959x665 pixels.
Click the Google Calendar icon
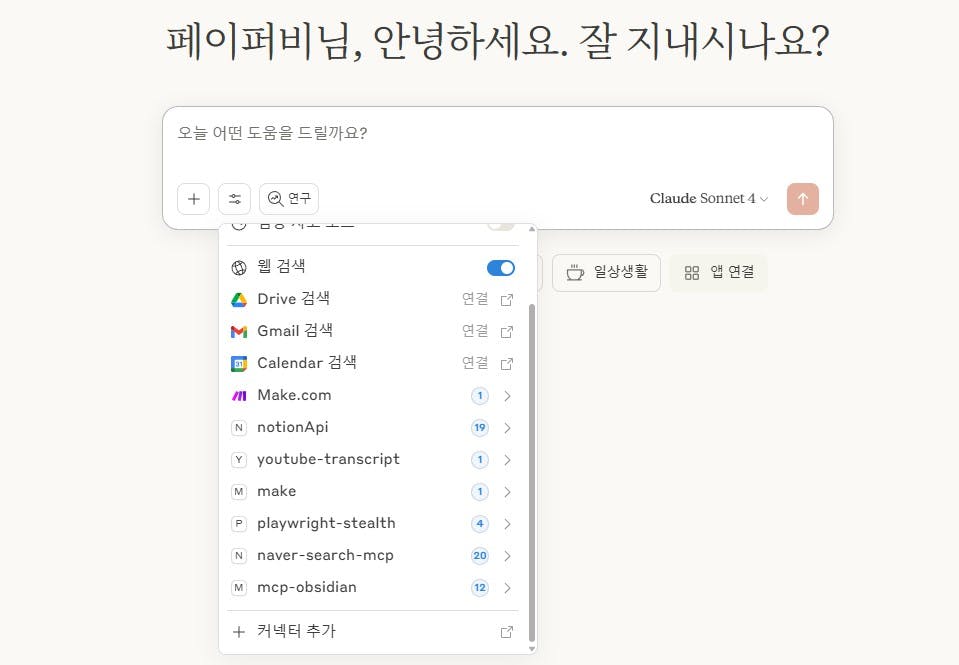pyautogui.click(x=239, y=363)
